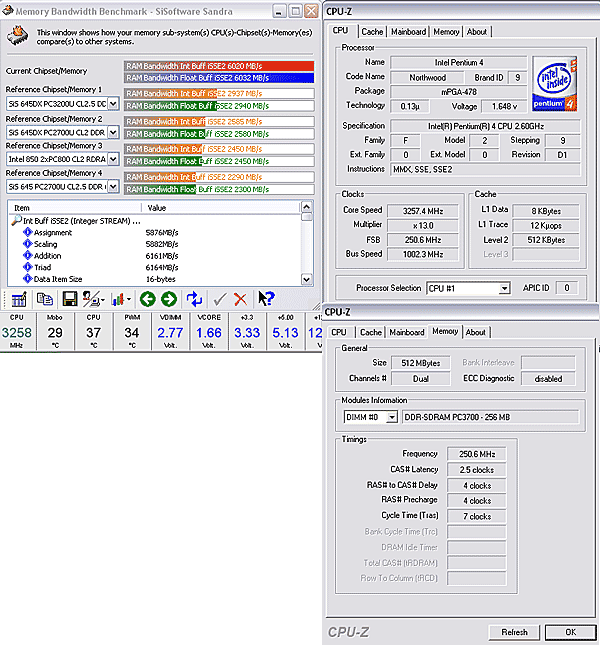600x649 pixels.
Task: Click the scroll down arrow of the results list
Action: pyautogui.click(x=307, y=279)
